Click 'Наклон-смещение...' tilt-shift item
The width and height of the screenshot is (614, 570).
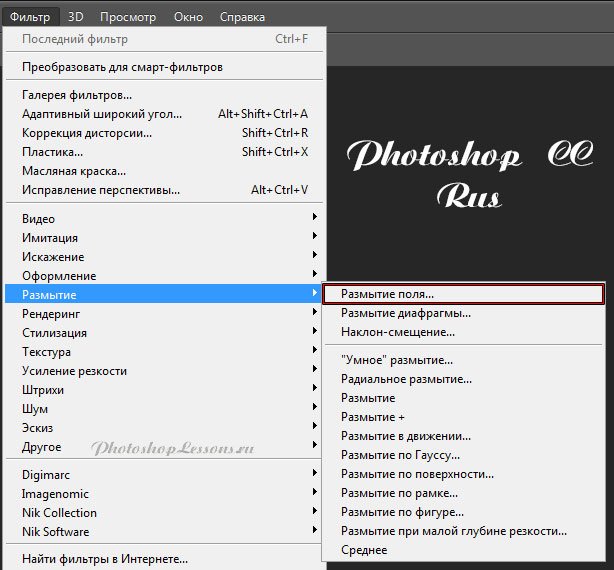(397, 331)
